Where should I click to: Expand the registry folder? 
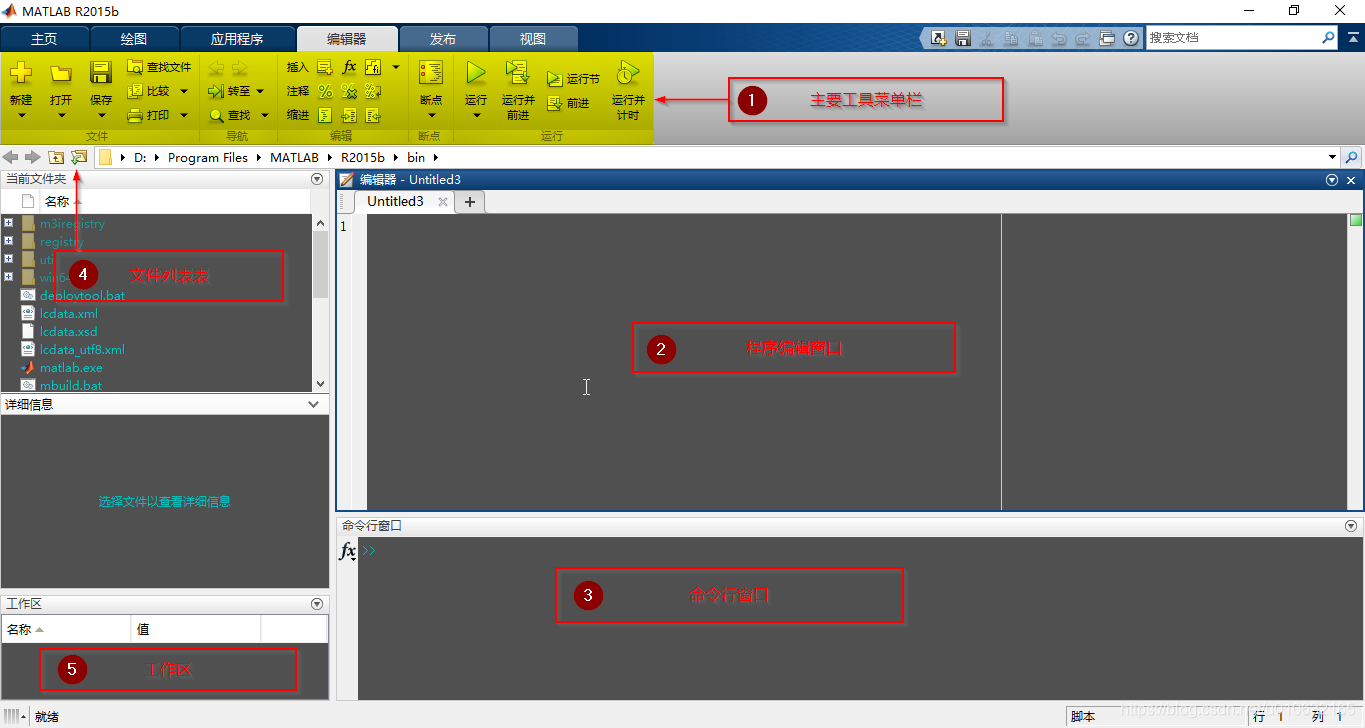(x=8, y=241)
